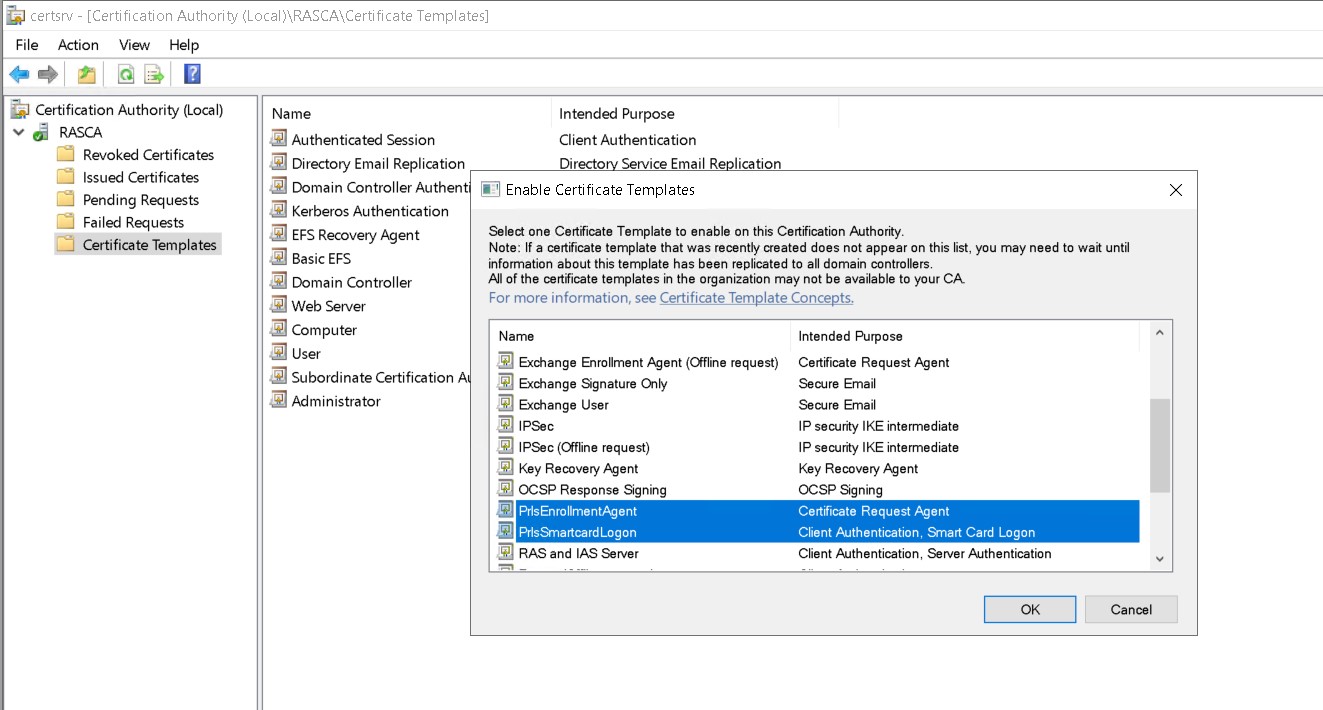Click the Revoked Certificates folder icon

pyautogui.click(x=66, y=155)
